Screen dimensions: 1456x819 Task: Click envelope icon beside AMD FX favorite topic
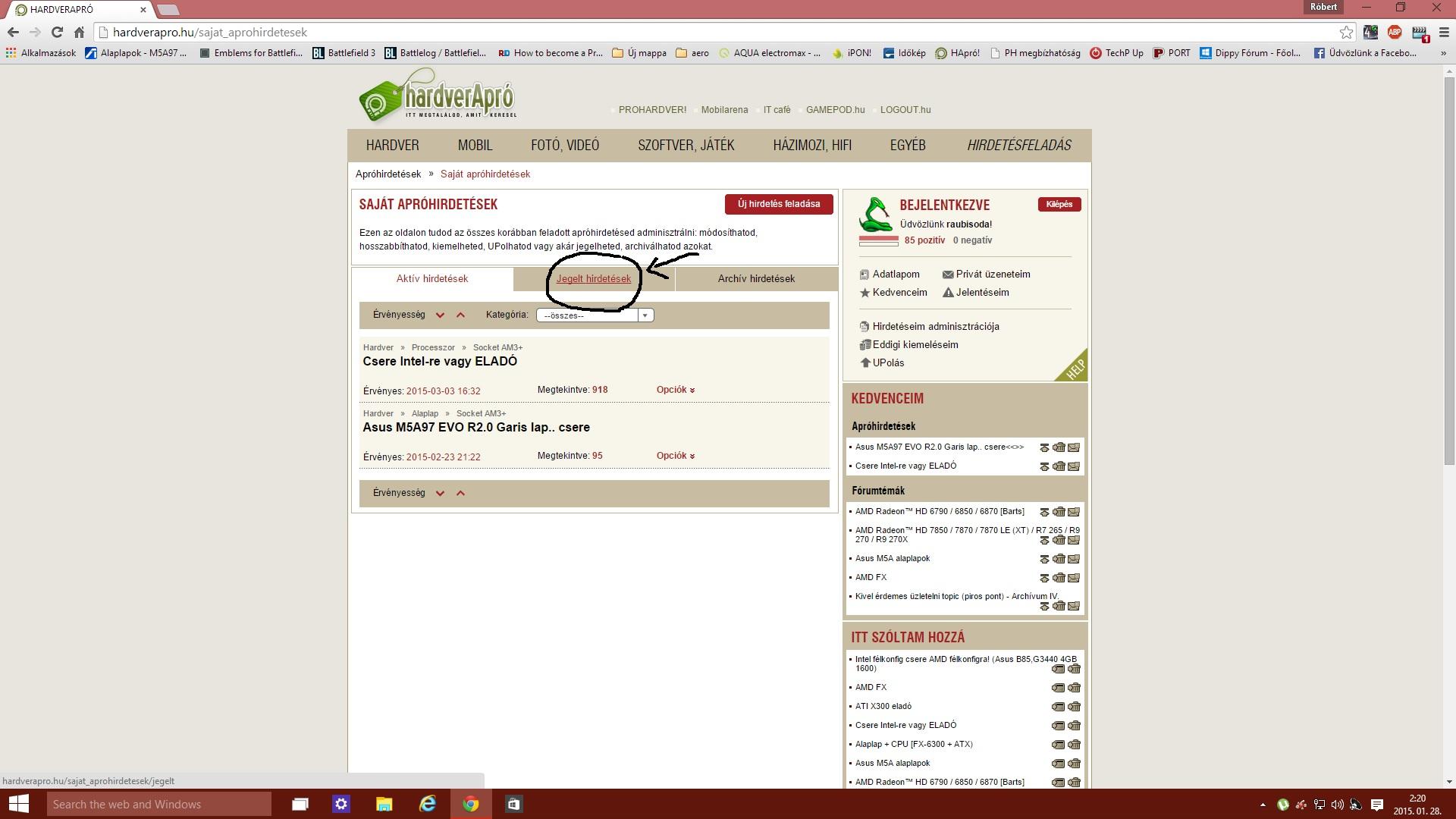coord(1074,578)
